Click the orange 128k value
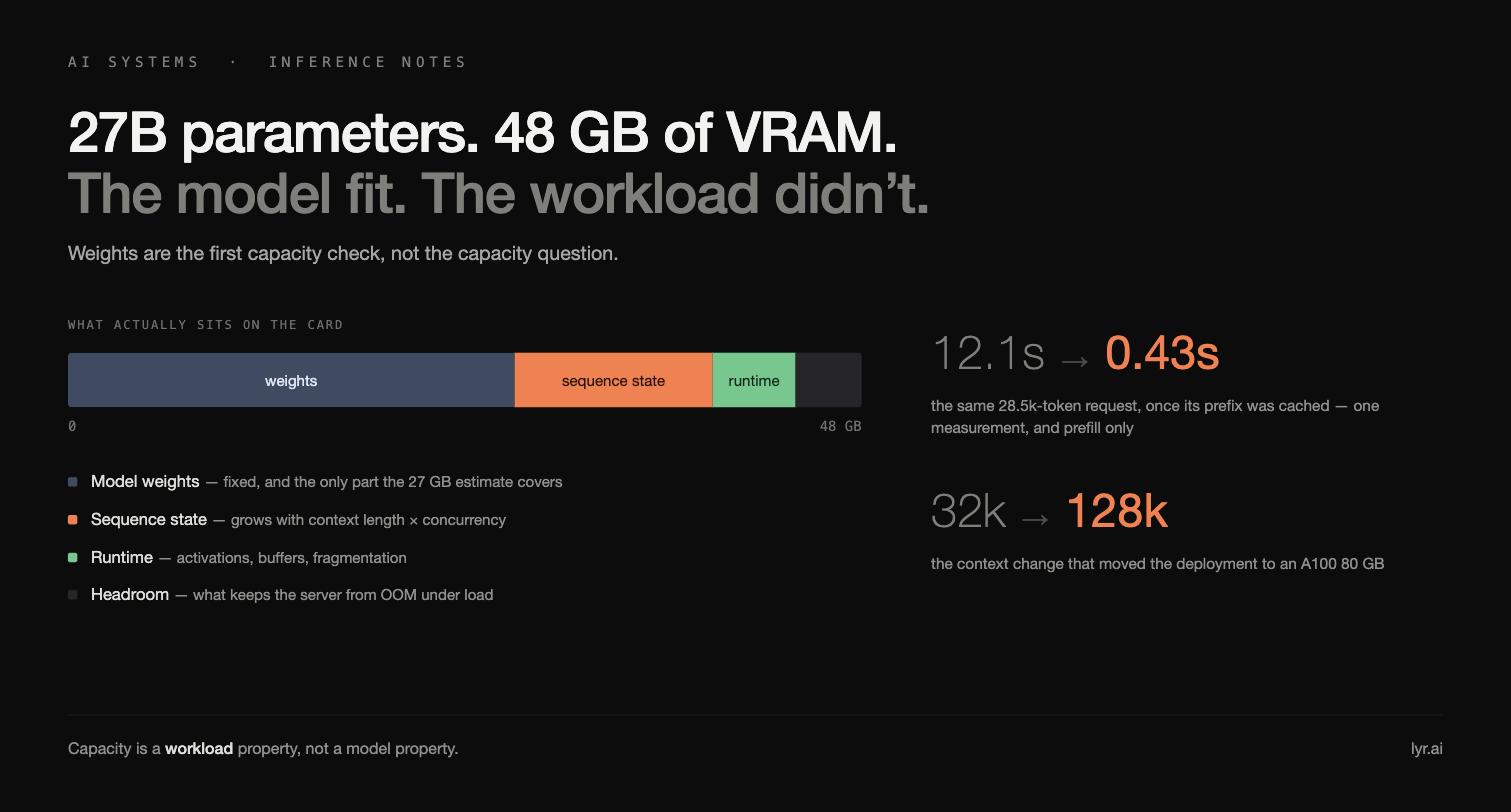 [1117, 511]
